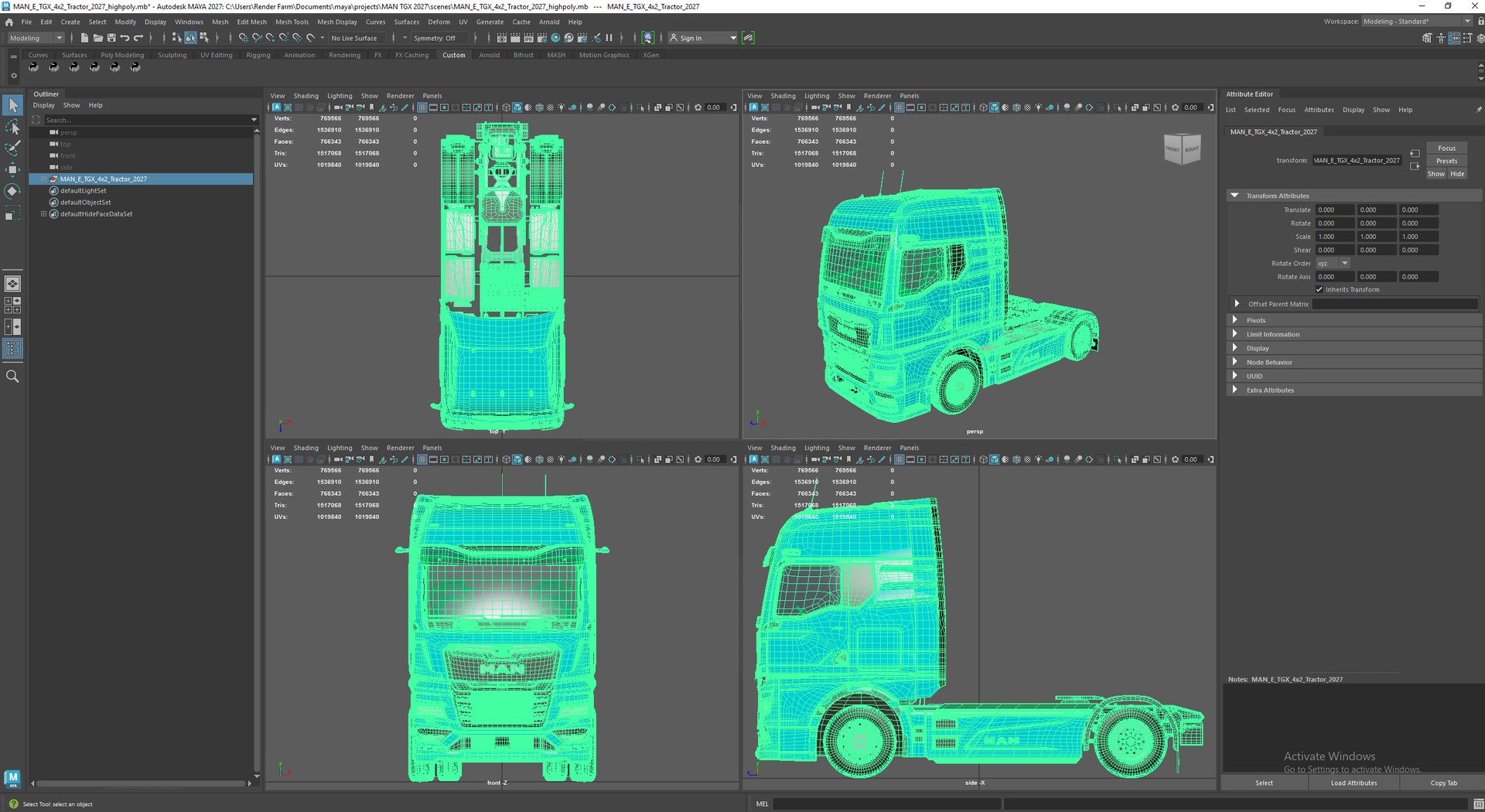1485x812 pixels.
Task: Click the Snap to Grids icon
Action: click(244, 38)
